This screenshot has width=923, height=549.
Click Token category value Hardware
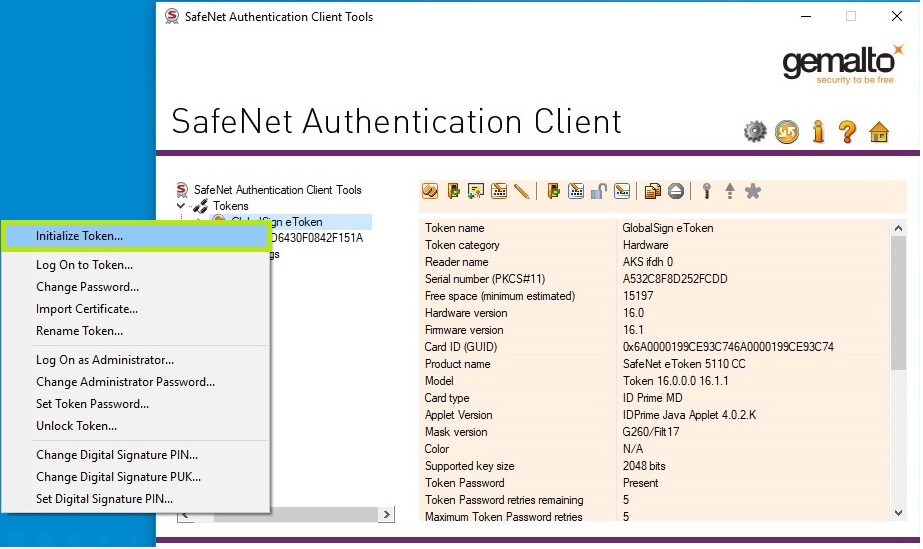645,245
